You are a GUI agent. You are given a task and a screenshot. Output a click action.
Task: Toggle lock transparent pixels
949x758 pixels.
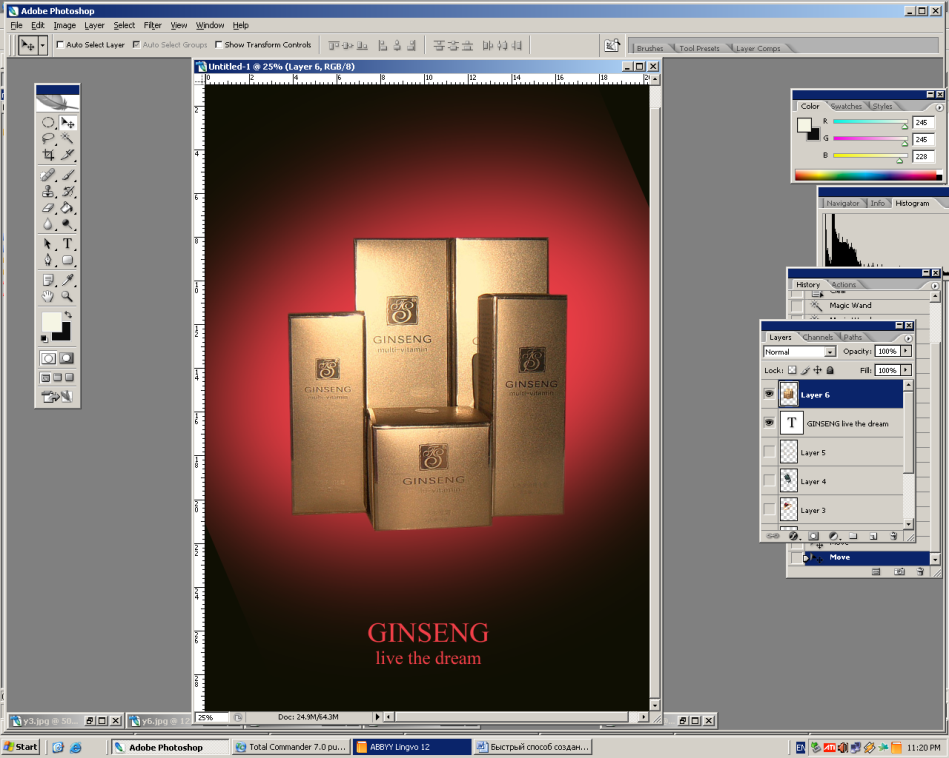pyautogui.click(x=792, y=370)
